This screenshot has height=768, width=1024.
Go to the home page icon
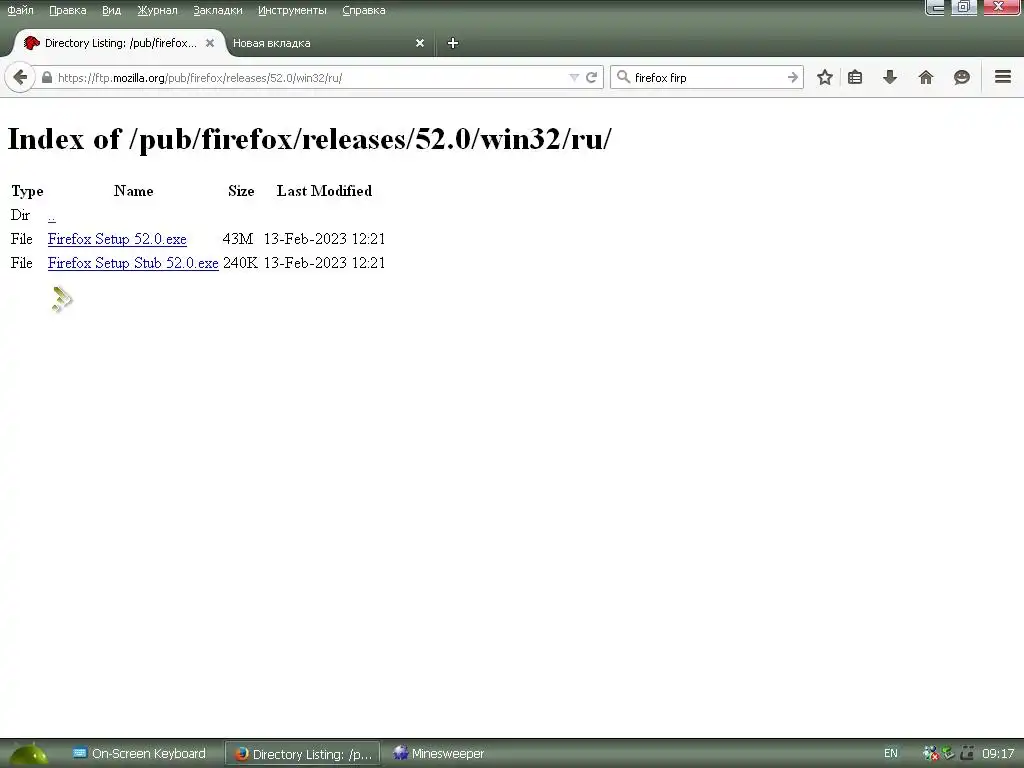click(x=925, y=78)
